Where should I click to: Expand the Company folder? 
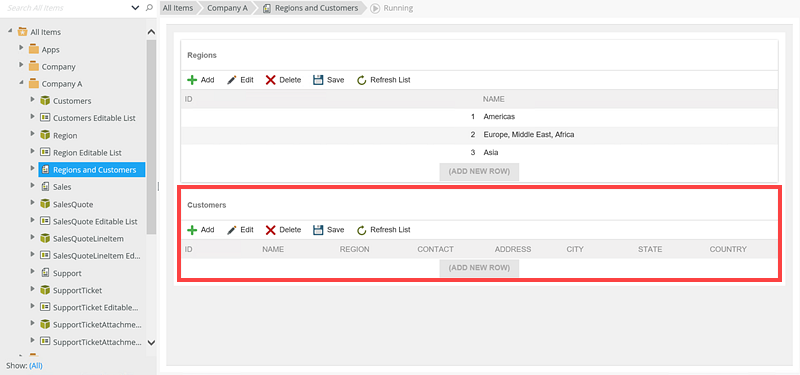click(x=21, y=65)
